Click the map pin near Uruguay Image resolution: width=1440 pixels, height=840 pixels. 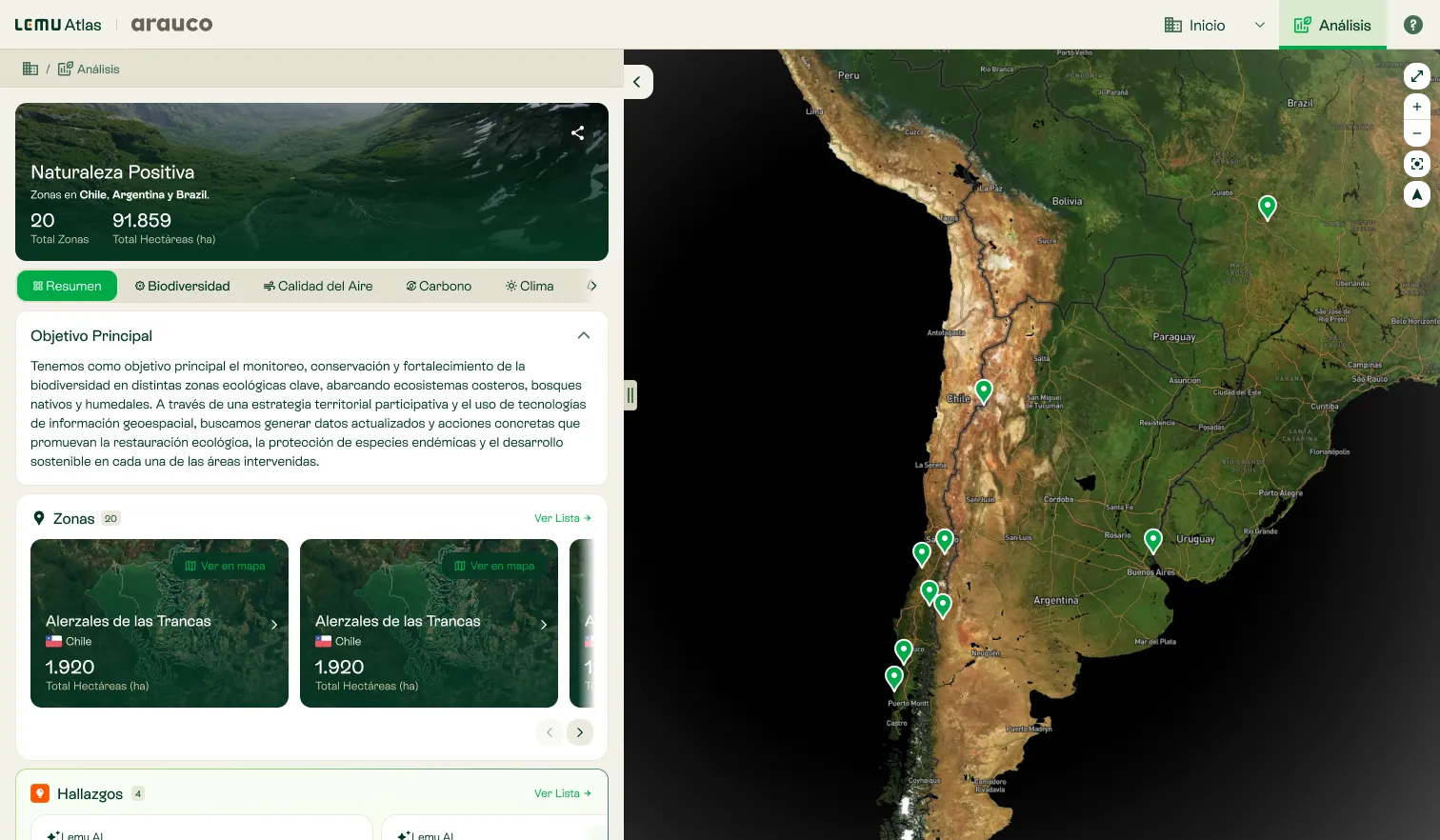click(1153, 541)
